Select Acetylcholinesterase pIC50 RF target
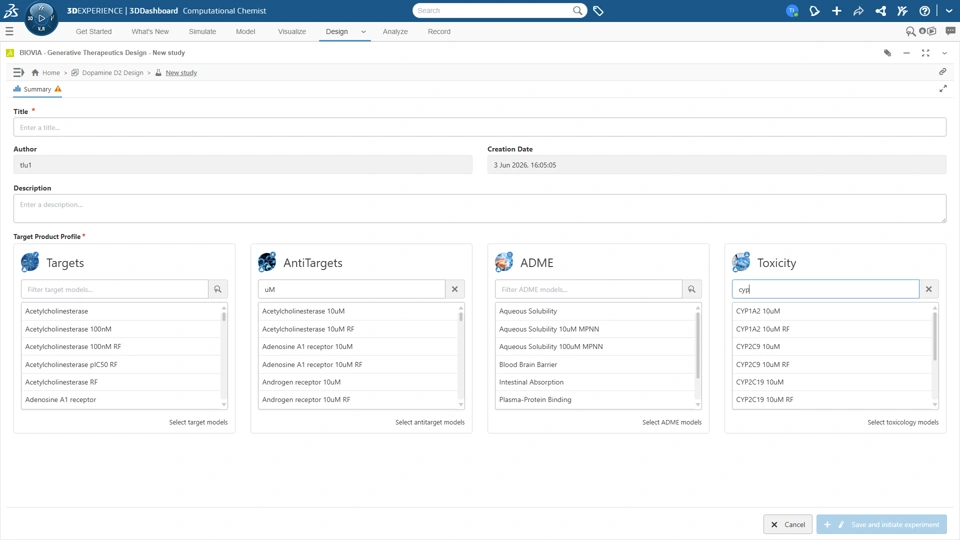960x540 pixels. [x=121, y=364]
